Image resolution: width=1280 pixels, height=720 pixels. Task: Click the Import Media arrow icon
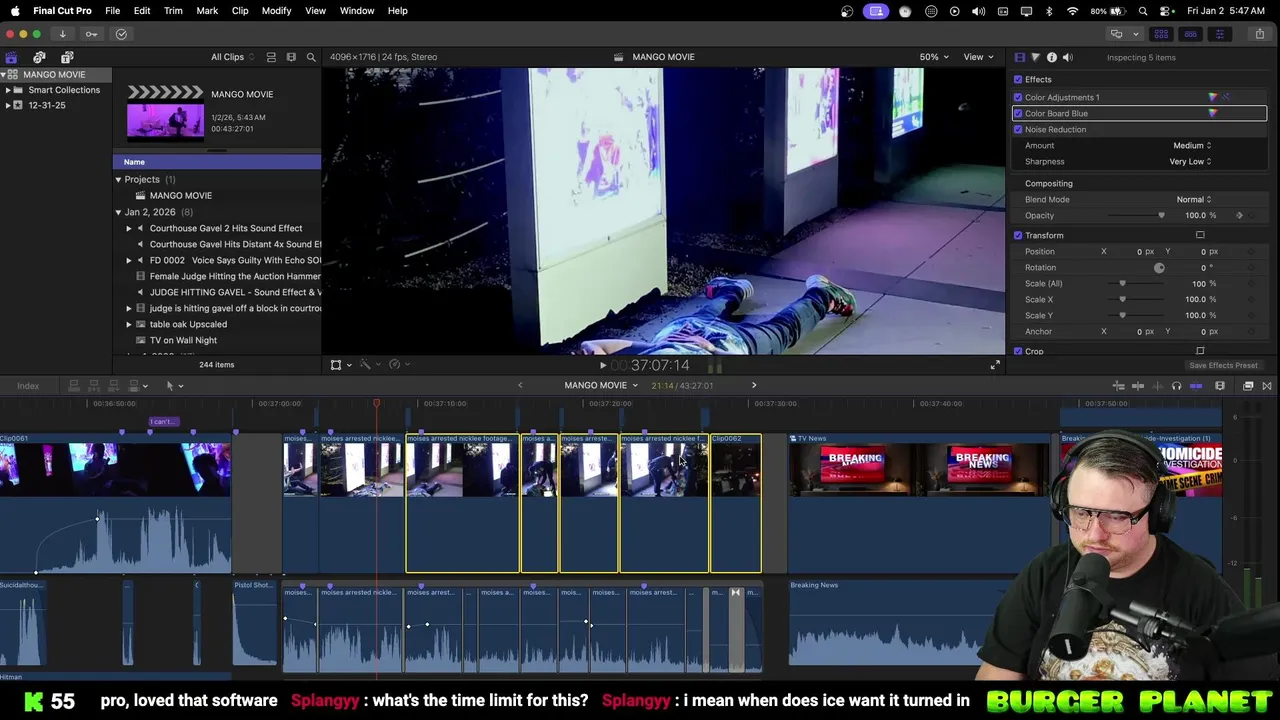point(62,34)
